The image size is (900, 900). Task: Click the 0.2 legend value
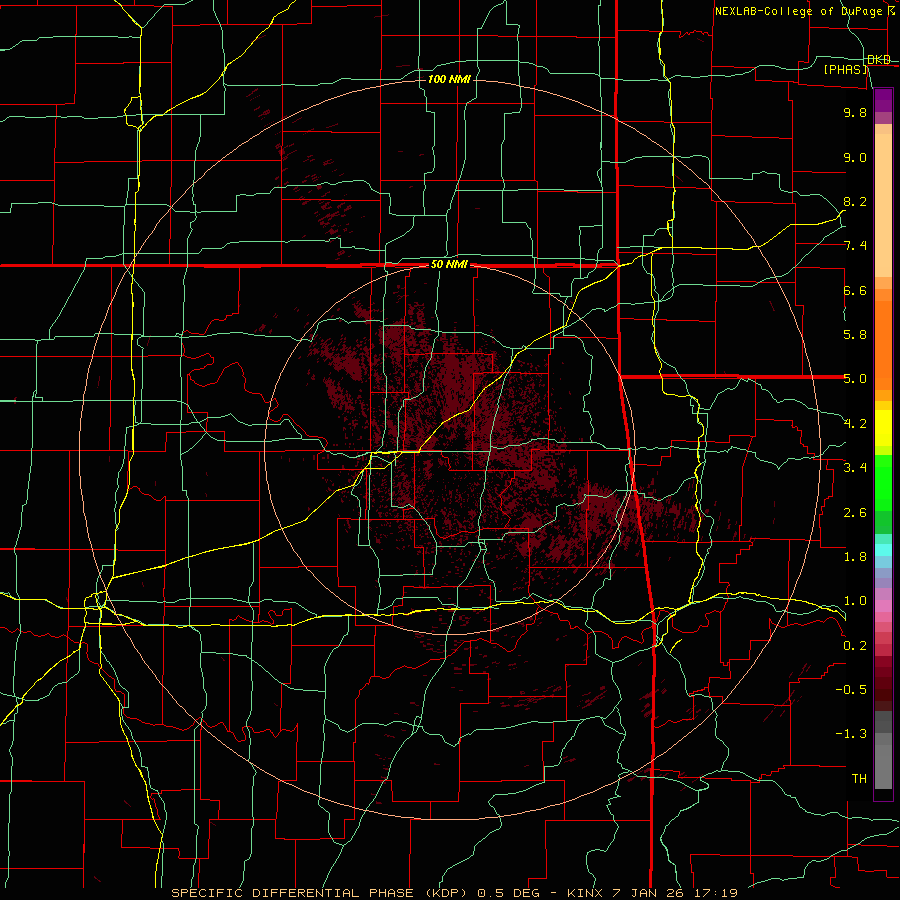[855, 646]
